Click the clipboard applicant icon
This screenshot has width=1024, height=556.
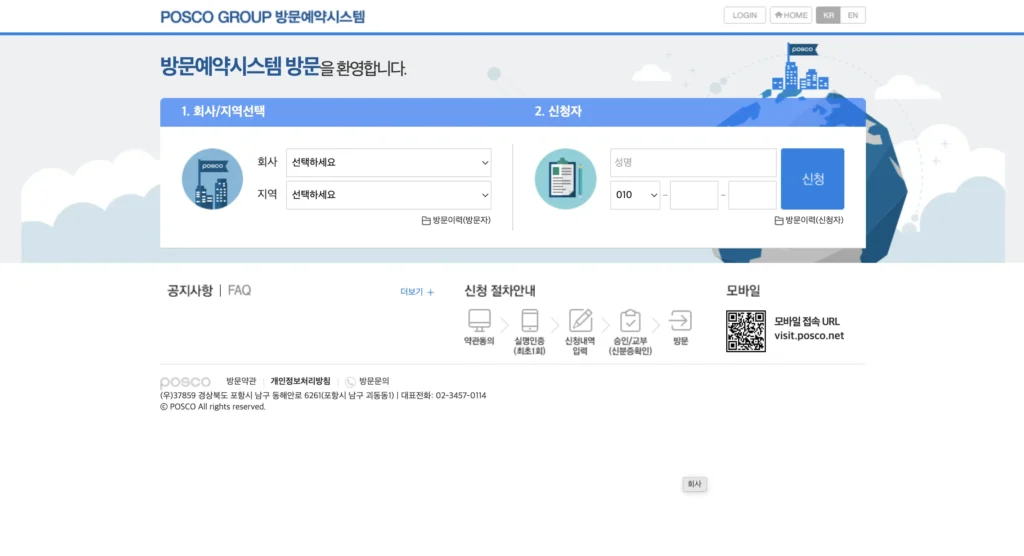[566, 178]
